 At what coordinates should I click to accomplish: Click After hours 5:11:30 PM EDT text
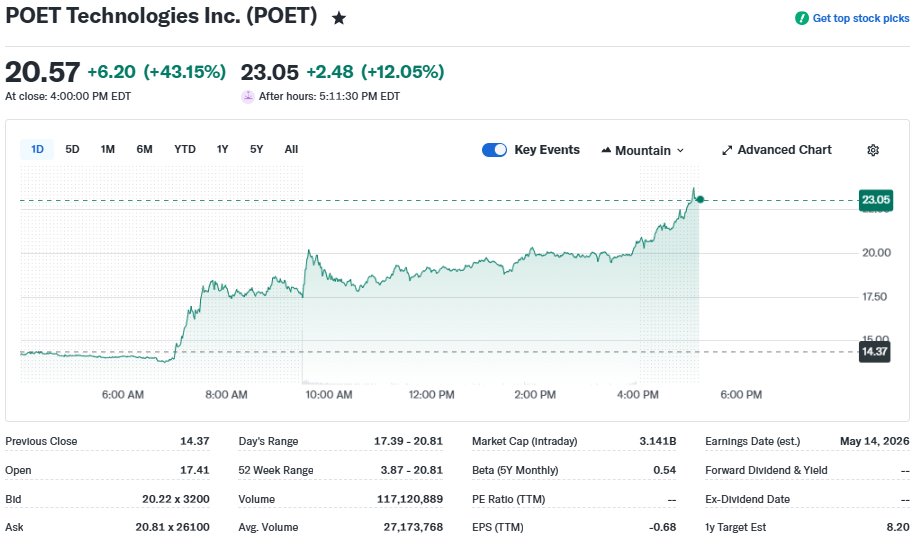pos(330,96)
